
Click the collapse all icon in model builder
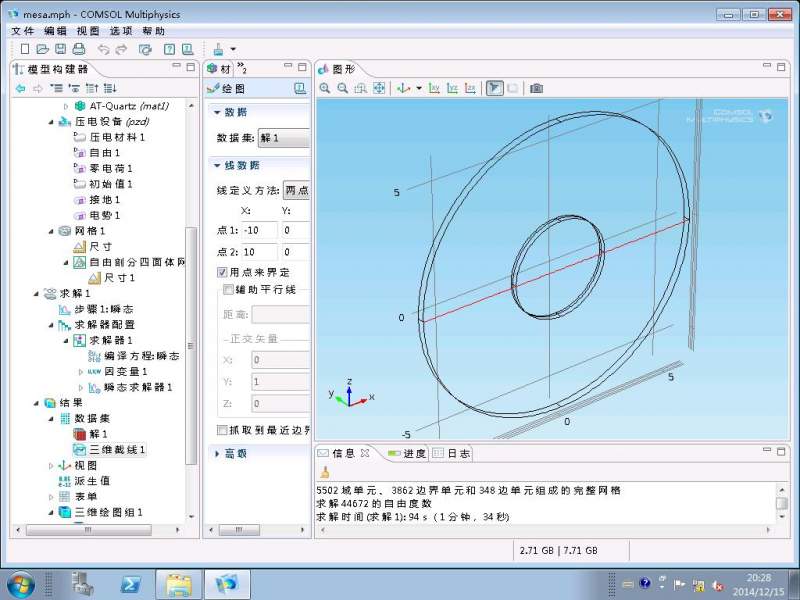pyautogui.click(x=93, y=88)
